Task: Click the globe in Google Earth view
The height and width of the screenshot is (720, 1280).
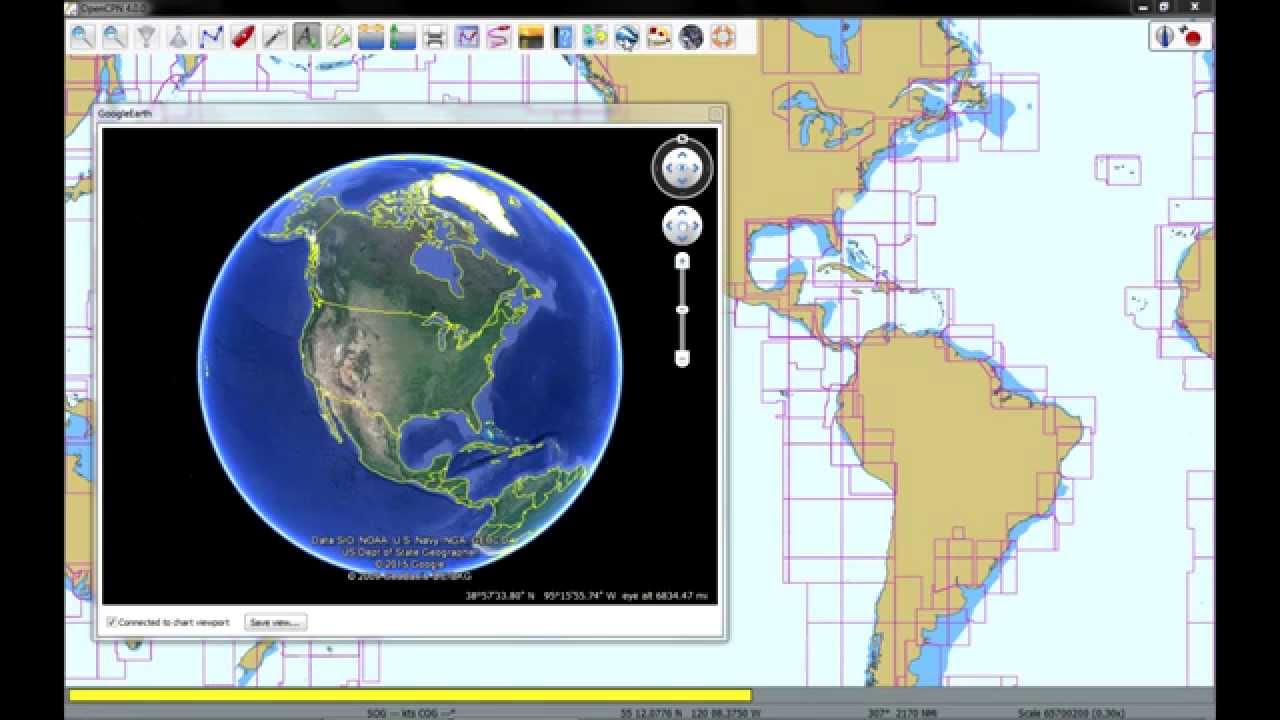Action: coord(409,365)
